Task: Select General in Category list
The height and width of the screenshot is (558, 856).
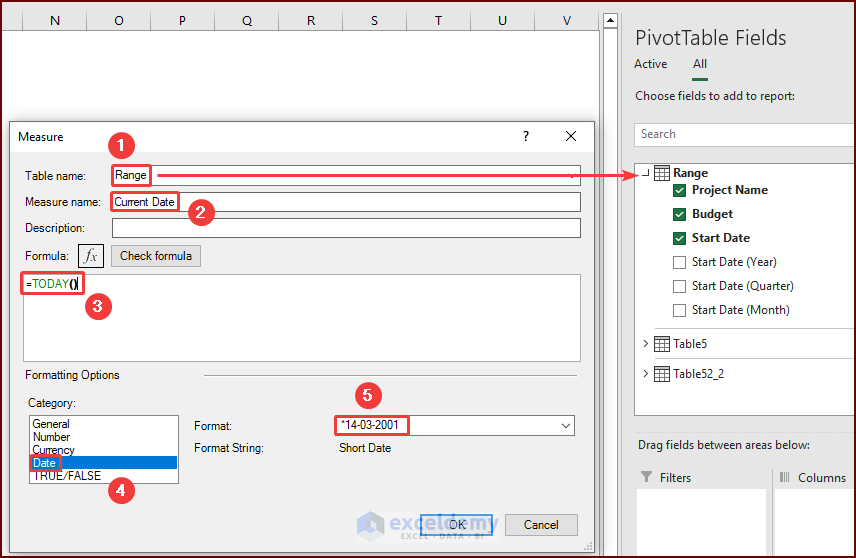Action: tap(103, 424)
